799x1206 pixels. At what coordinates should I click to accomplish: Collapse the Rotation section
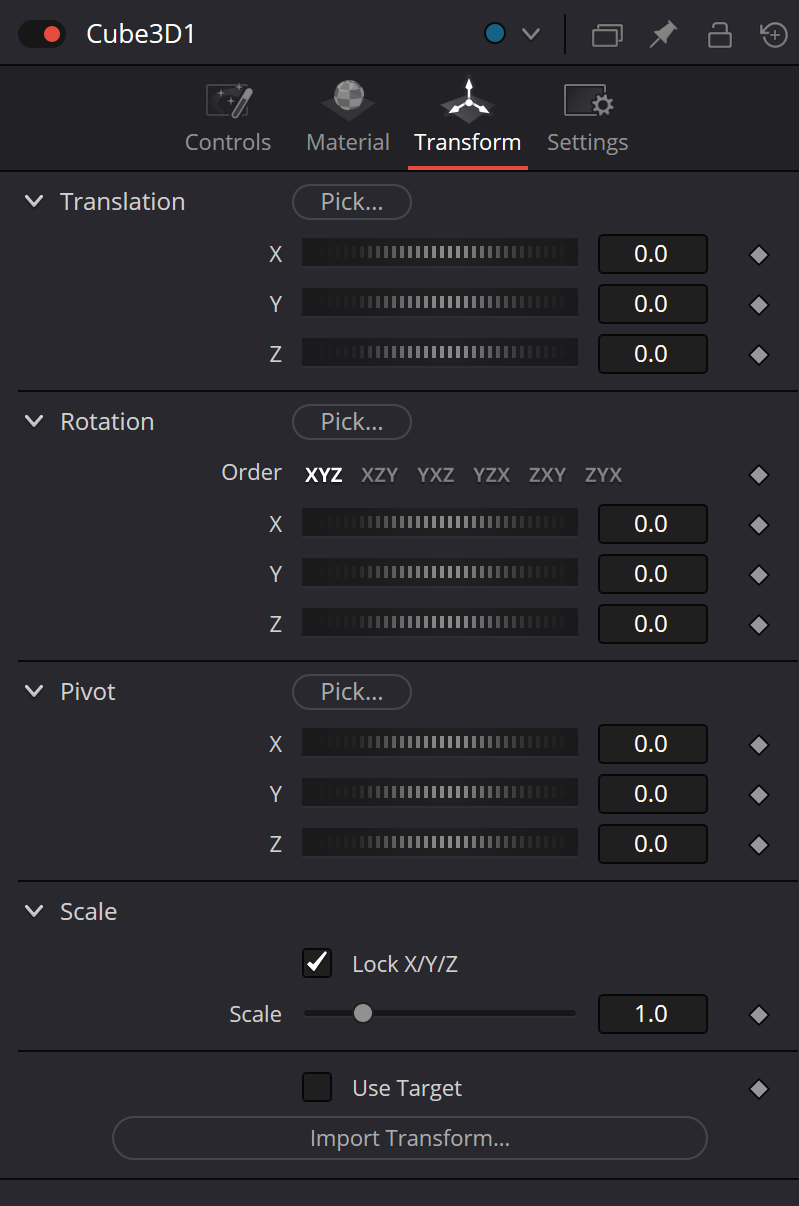[34, 421]
